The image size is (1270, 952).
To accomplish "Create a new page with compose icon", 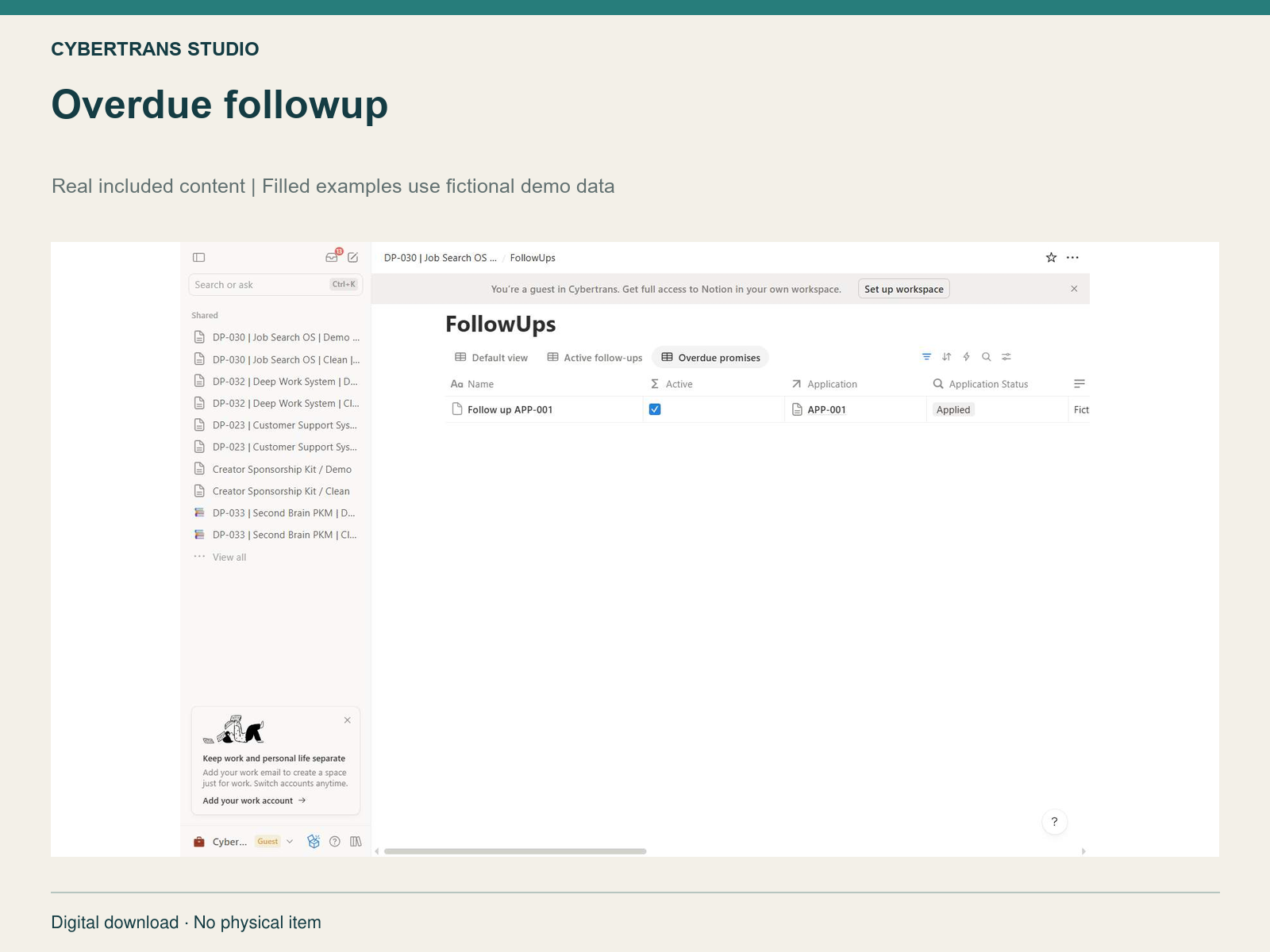I will click(353, 257).
